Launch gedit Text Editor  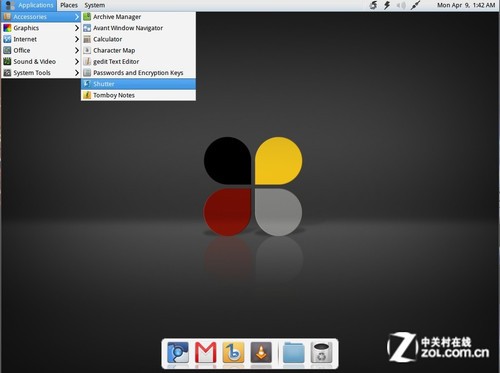(138, 61)
